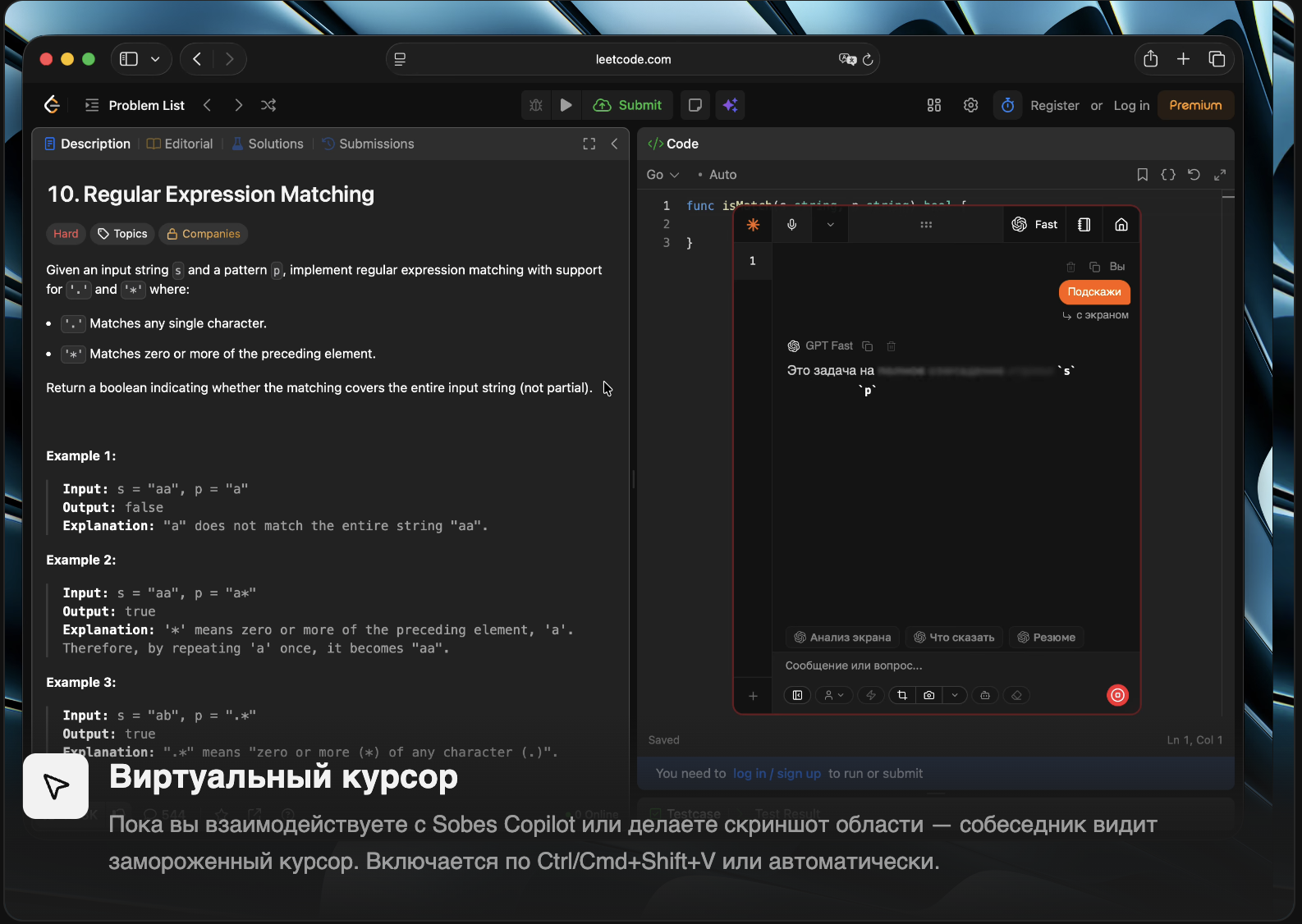Click Что сказать quick action

click(954, 638)
